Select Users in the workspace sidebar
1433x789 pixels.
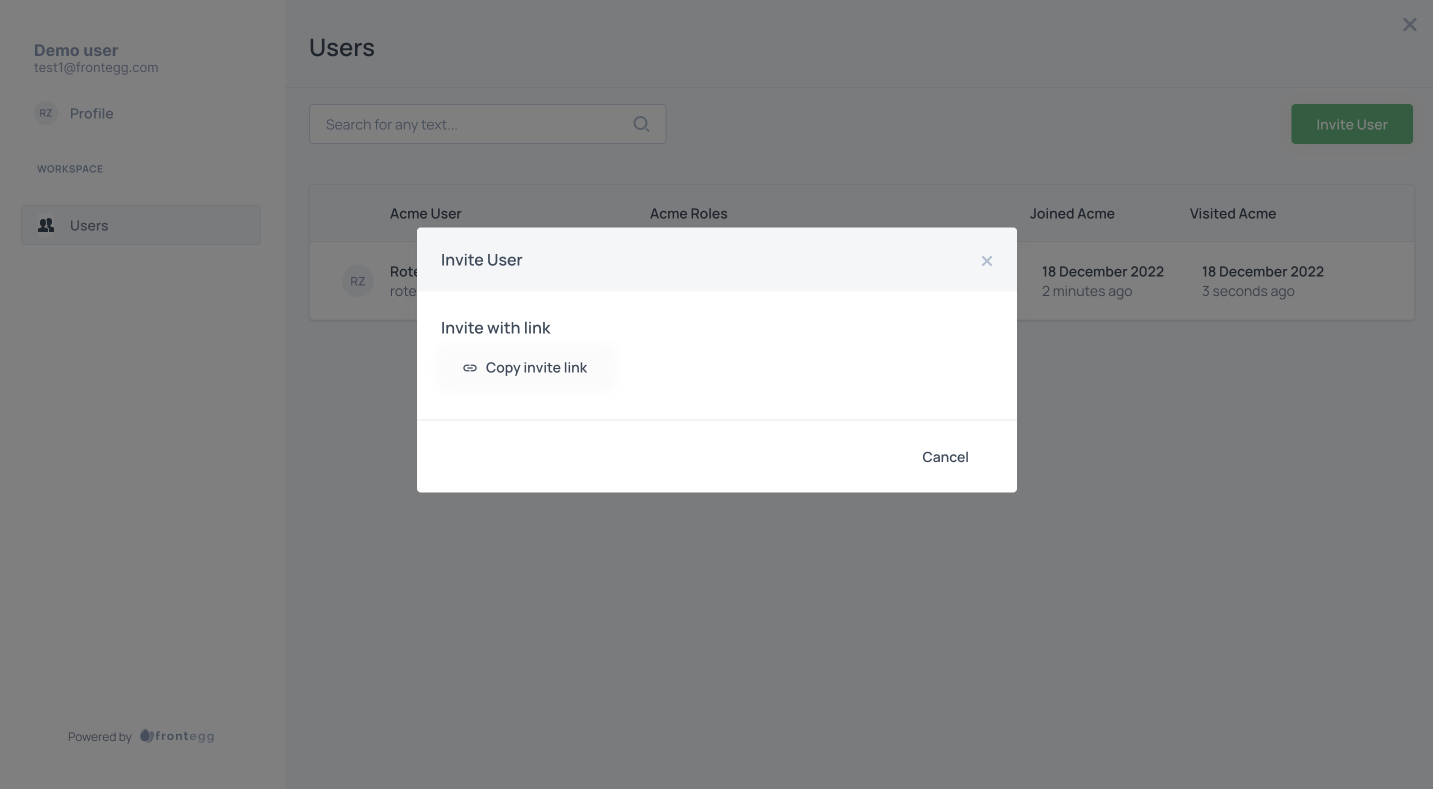141,225
